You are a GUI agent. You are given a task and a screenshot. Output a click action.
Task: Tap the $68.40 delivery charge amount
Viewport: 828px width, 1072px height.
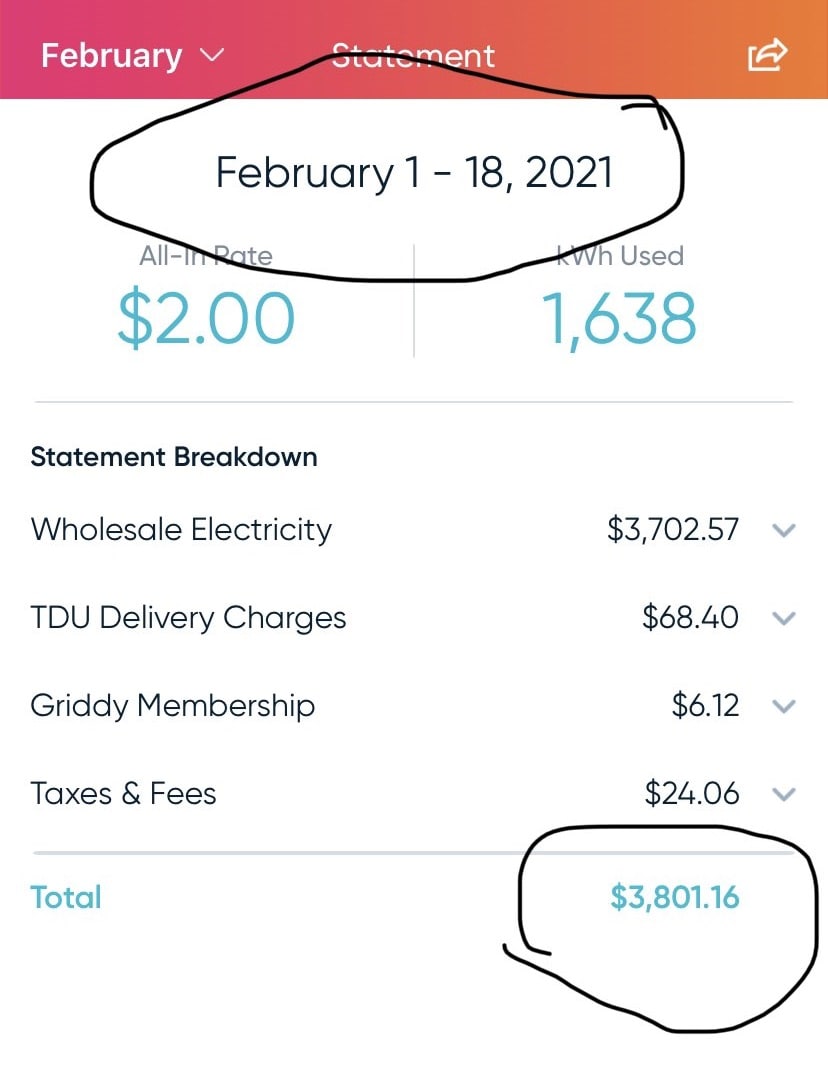690,617
